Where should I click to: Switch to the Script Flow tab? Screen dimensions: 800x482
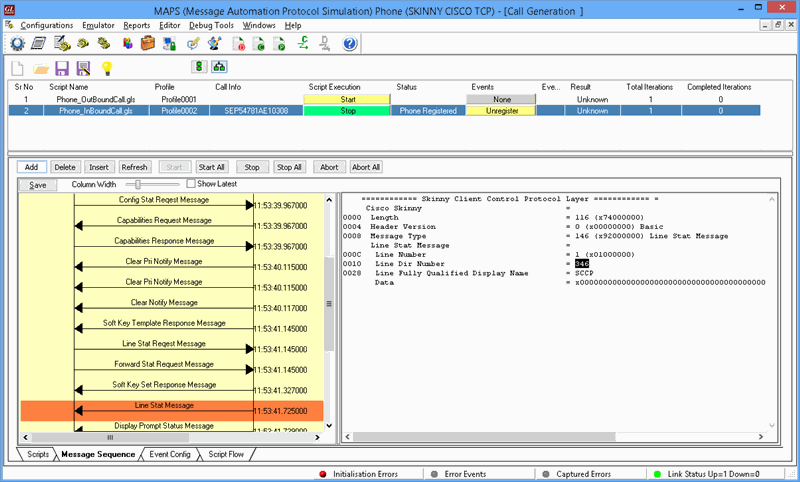tap(226, 454)
